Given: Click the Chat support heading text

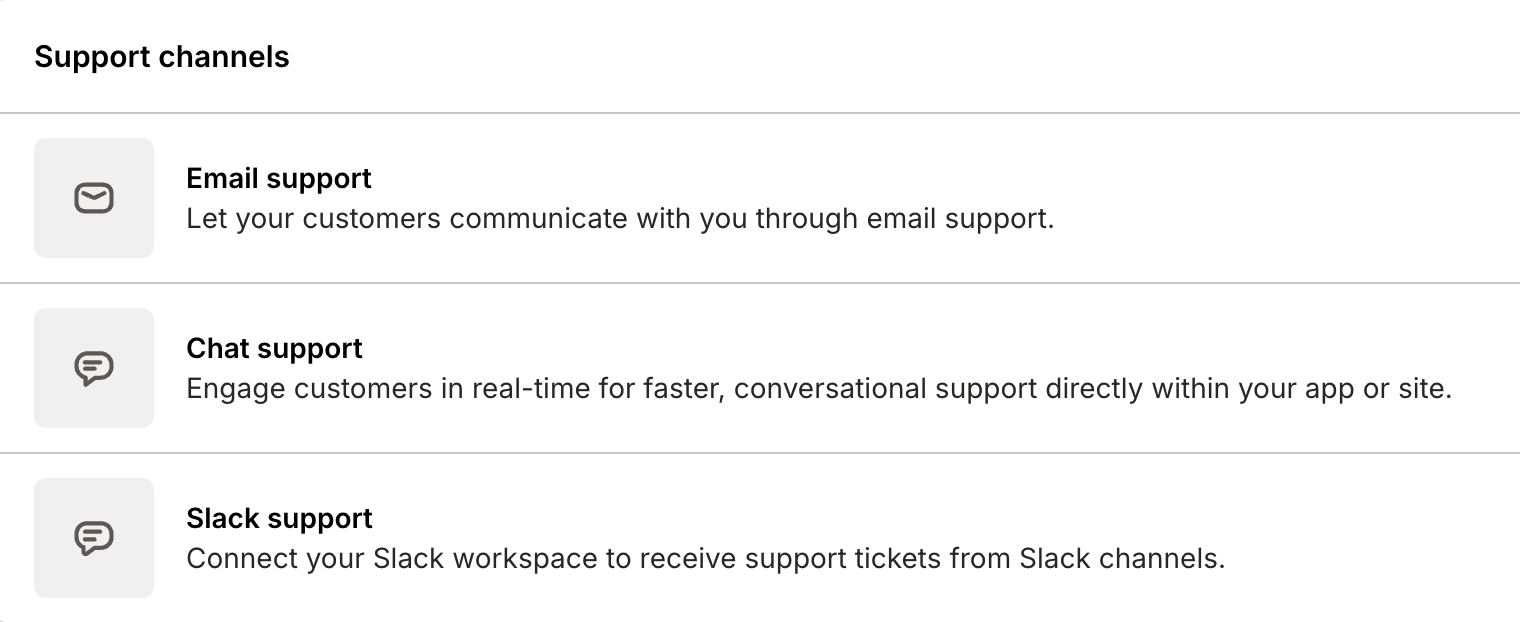Looking at the screenshot, I should point(274,348).
